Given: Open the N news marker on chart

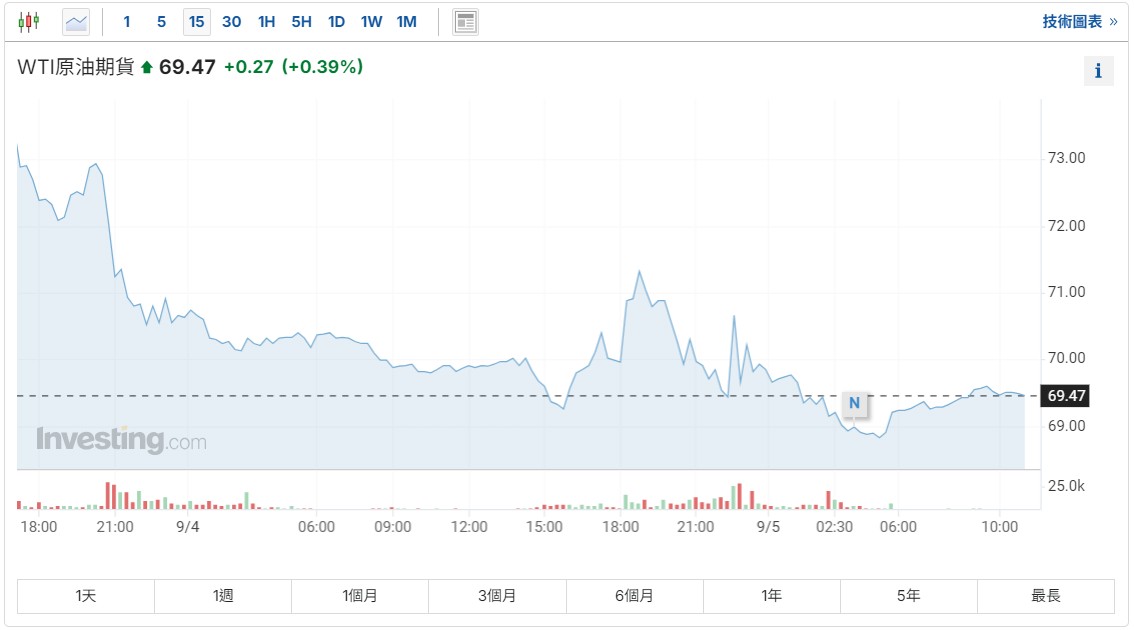Looking at the screenshot, I should coord(854,403).
